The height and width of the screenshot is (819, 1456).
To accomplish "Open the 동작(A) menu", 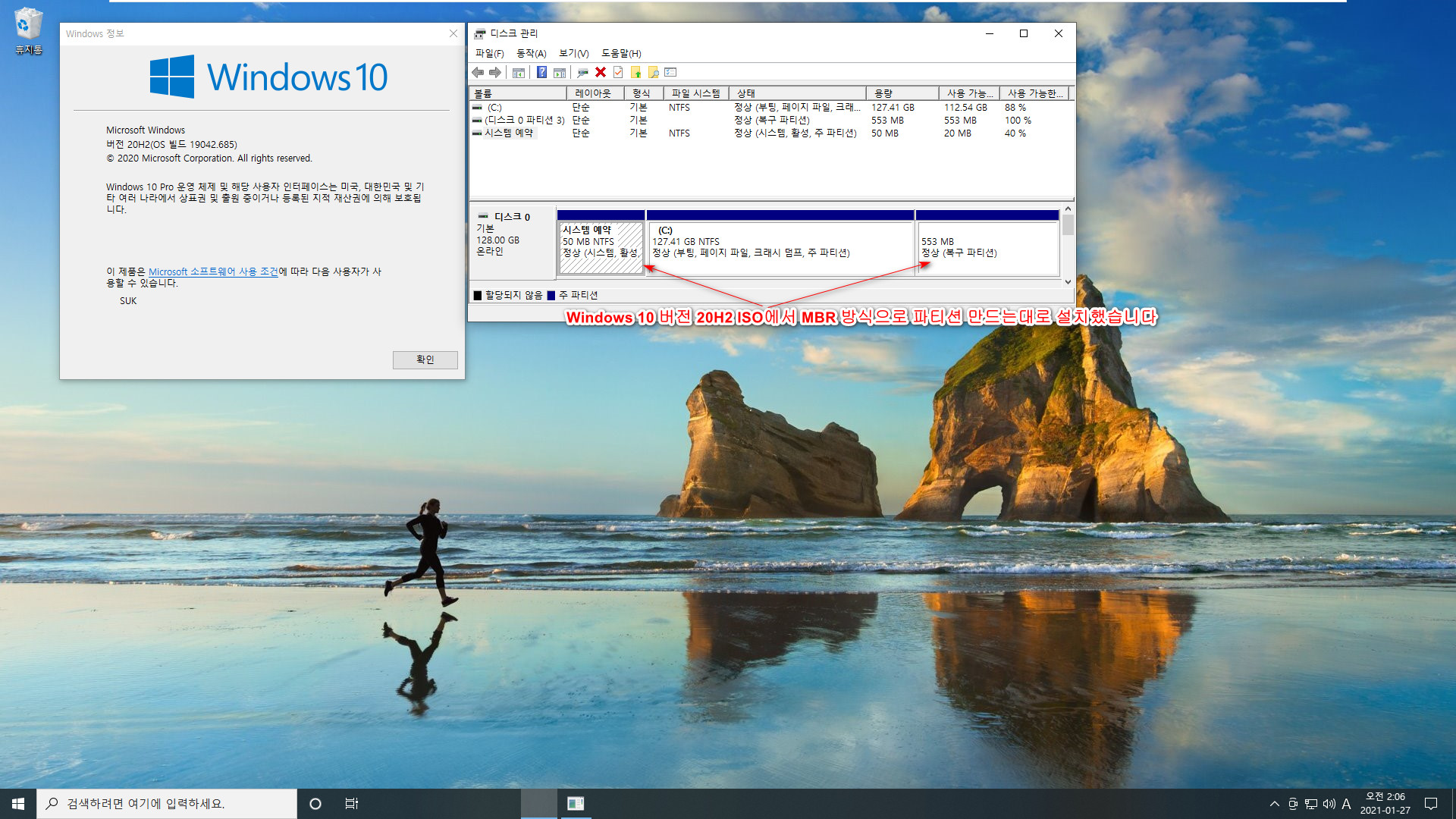I will [532, 53].
